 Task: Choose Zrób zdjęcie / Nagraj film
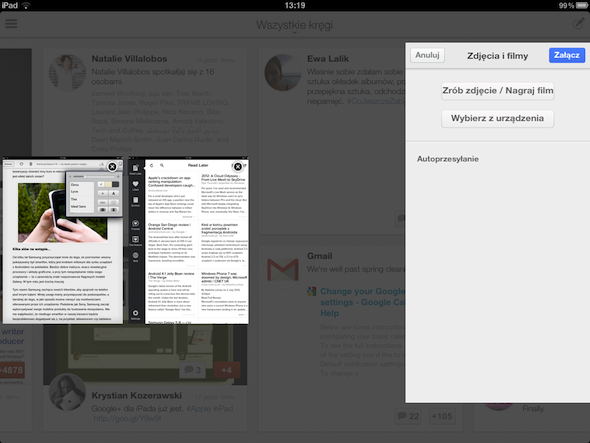click(x=497, y=91)
